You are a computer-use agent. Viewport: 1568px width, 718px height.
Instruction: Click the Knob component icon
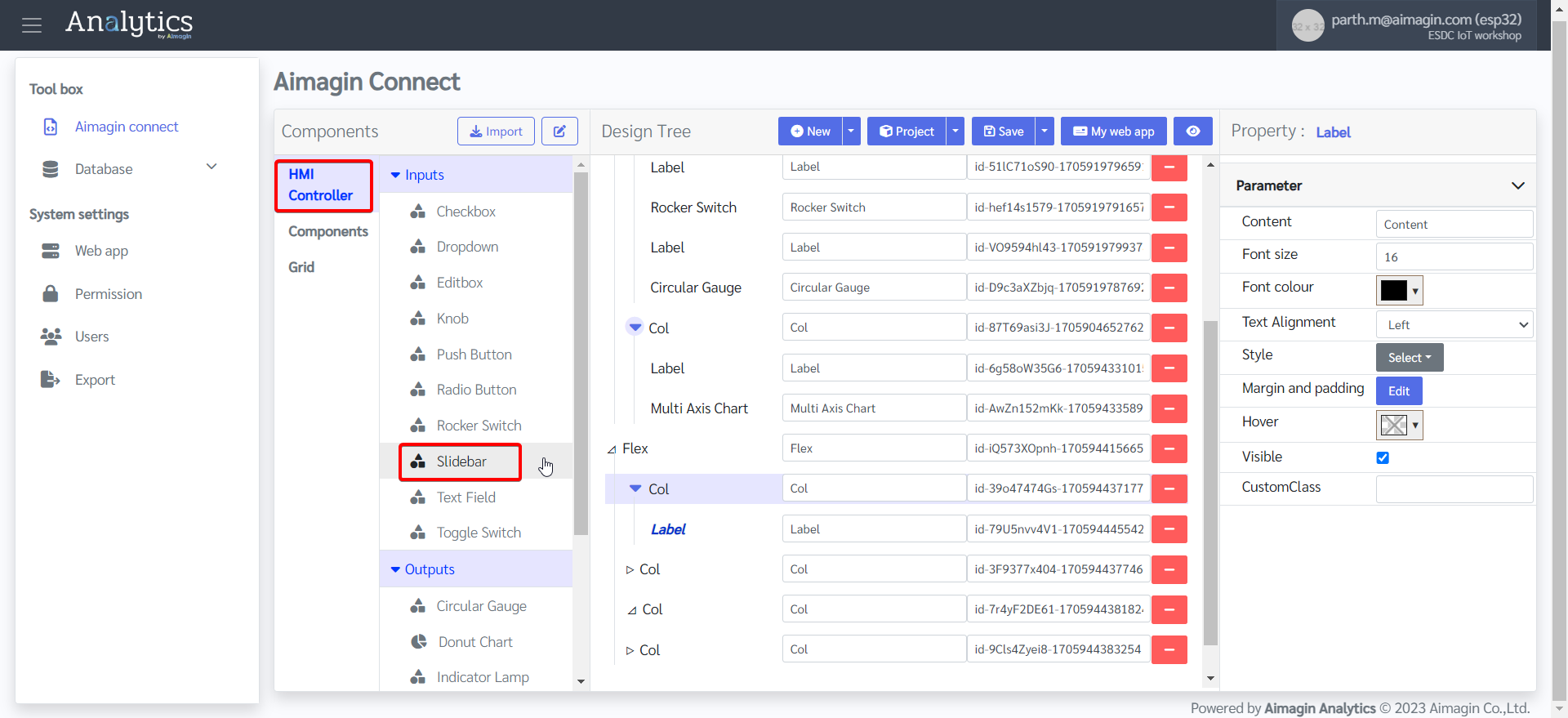(418, 319)
